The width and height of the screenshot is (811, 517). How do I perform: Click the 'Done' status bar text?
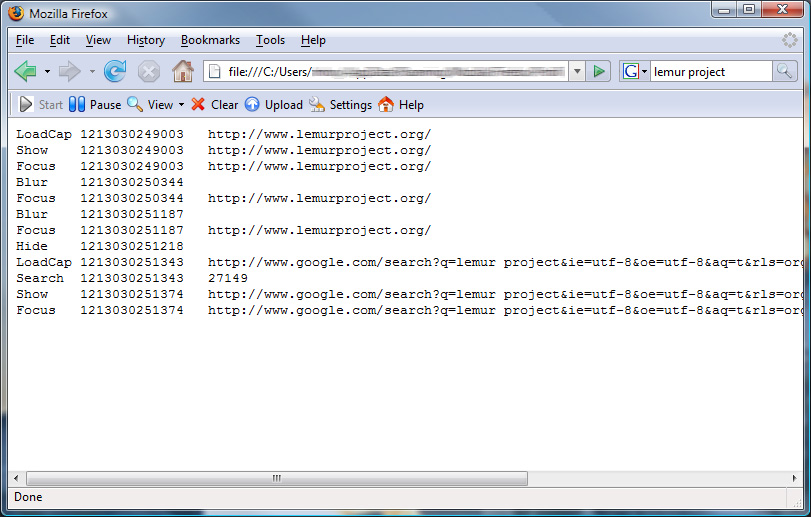28,497
